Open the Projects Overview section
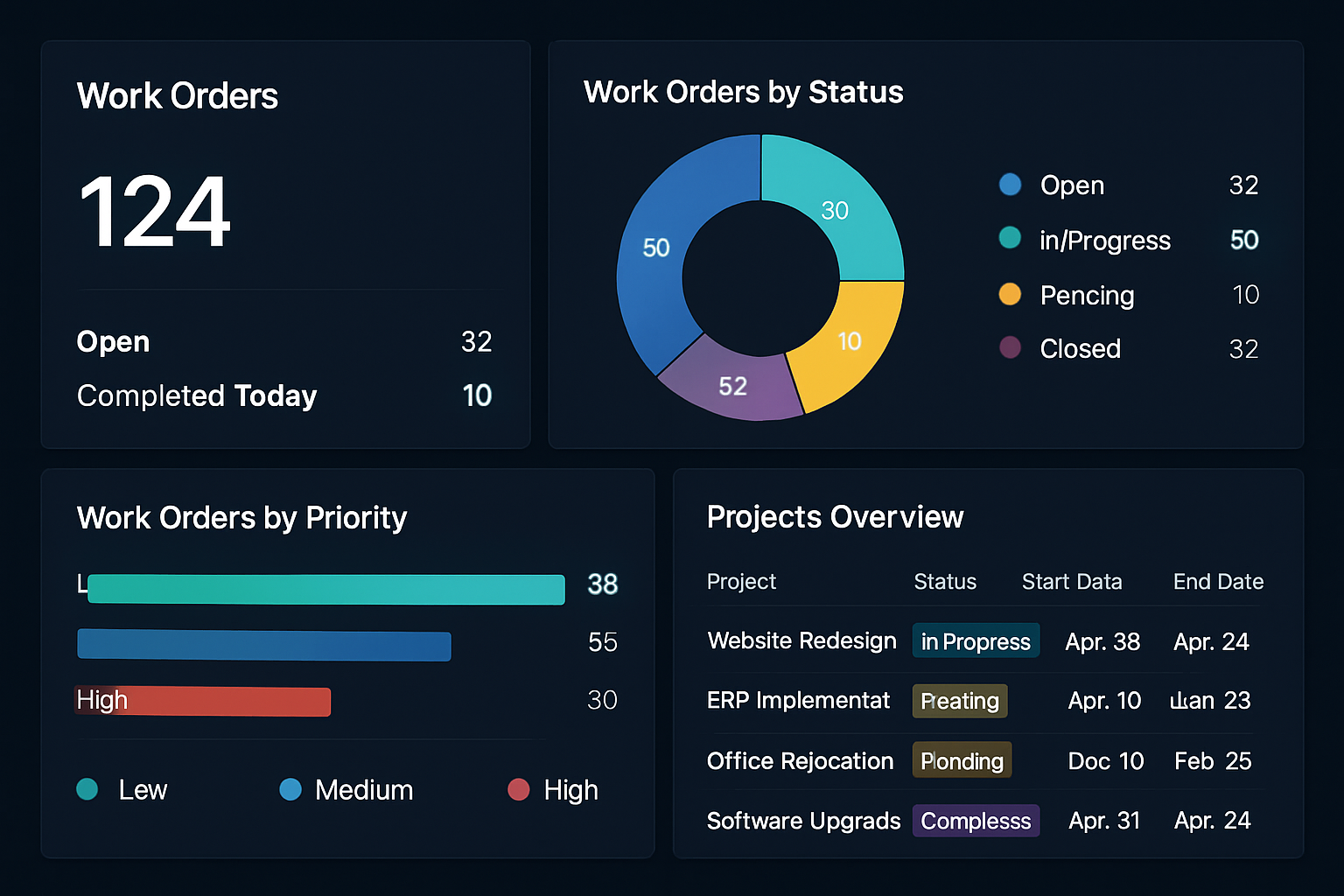This screenshot has width=1344, height=896. point(835,517)
